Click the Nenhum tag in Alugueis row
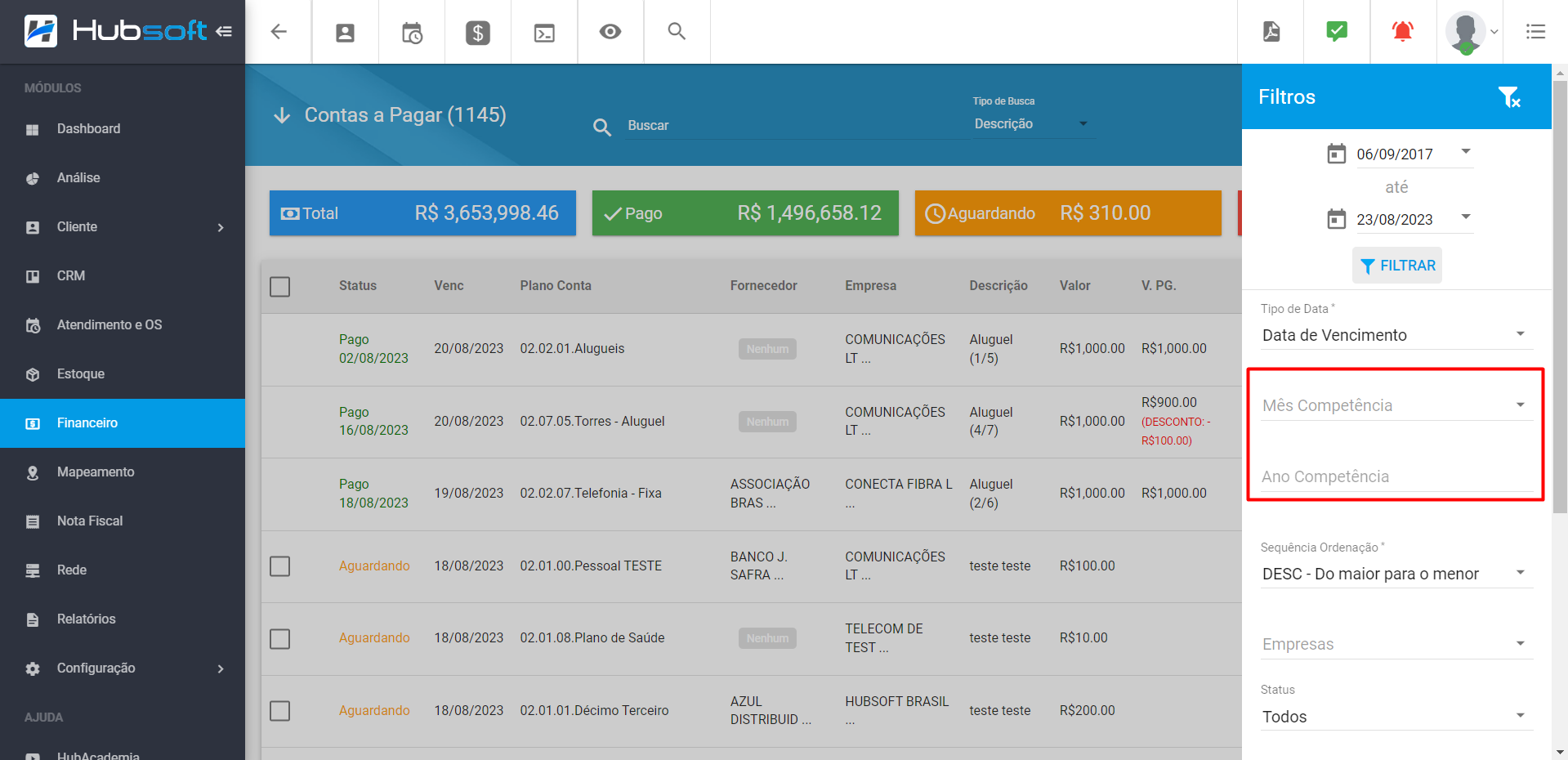 [767, 349]
